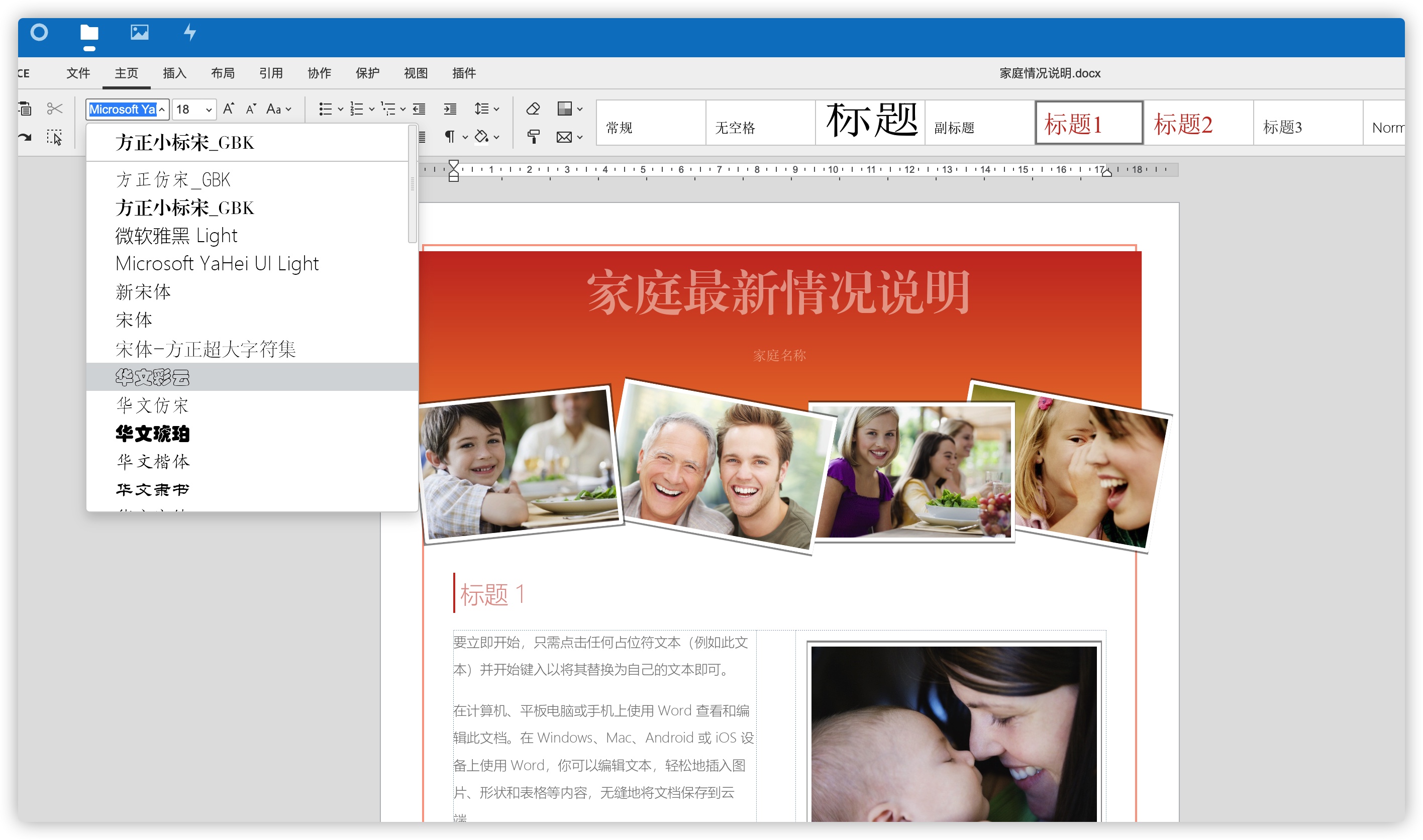Toggle the nonprinting characters pilcrow icon

450,137
